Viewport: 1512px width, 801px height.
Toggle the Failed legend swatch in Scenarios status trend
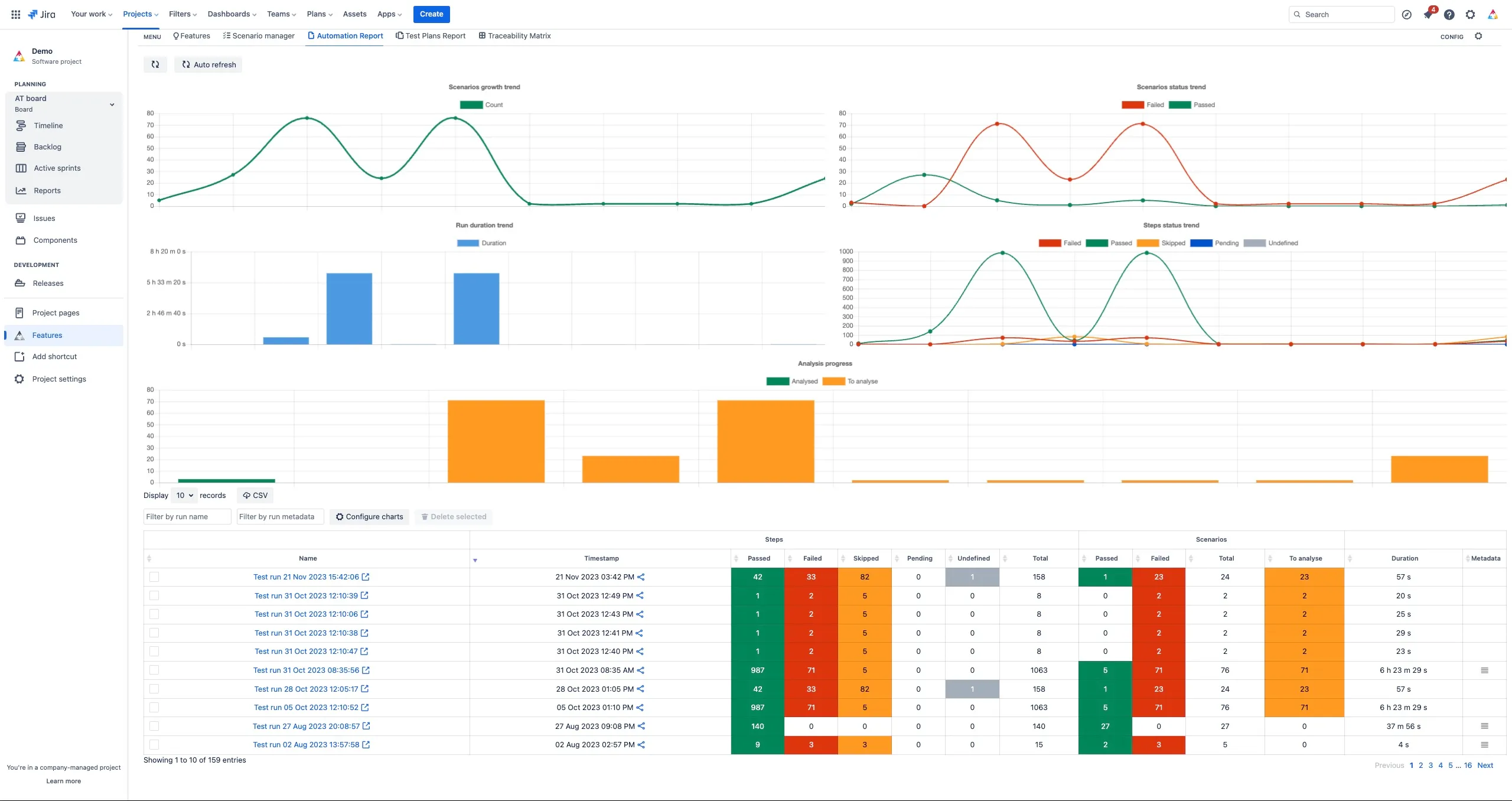1133,105
